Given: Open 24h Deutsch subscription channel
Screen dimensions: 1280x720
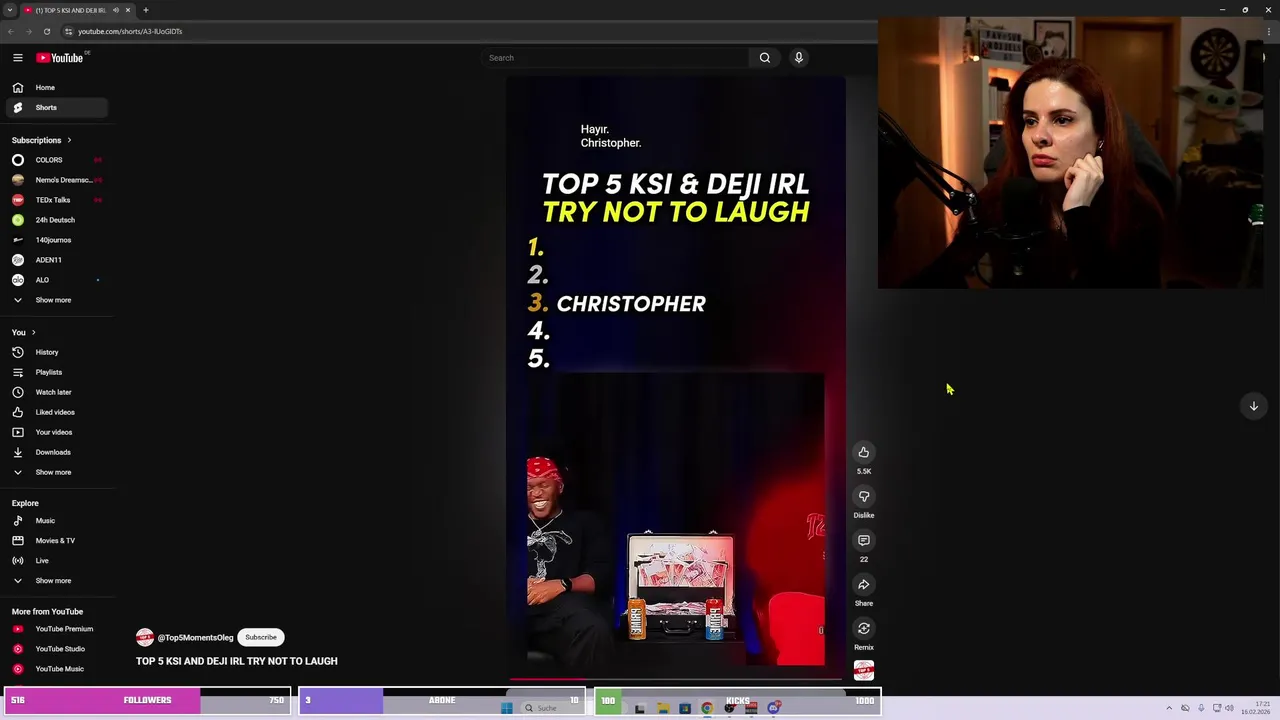Looking at the screenshot, I should pyautogui.click(x=55, y=220).
